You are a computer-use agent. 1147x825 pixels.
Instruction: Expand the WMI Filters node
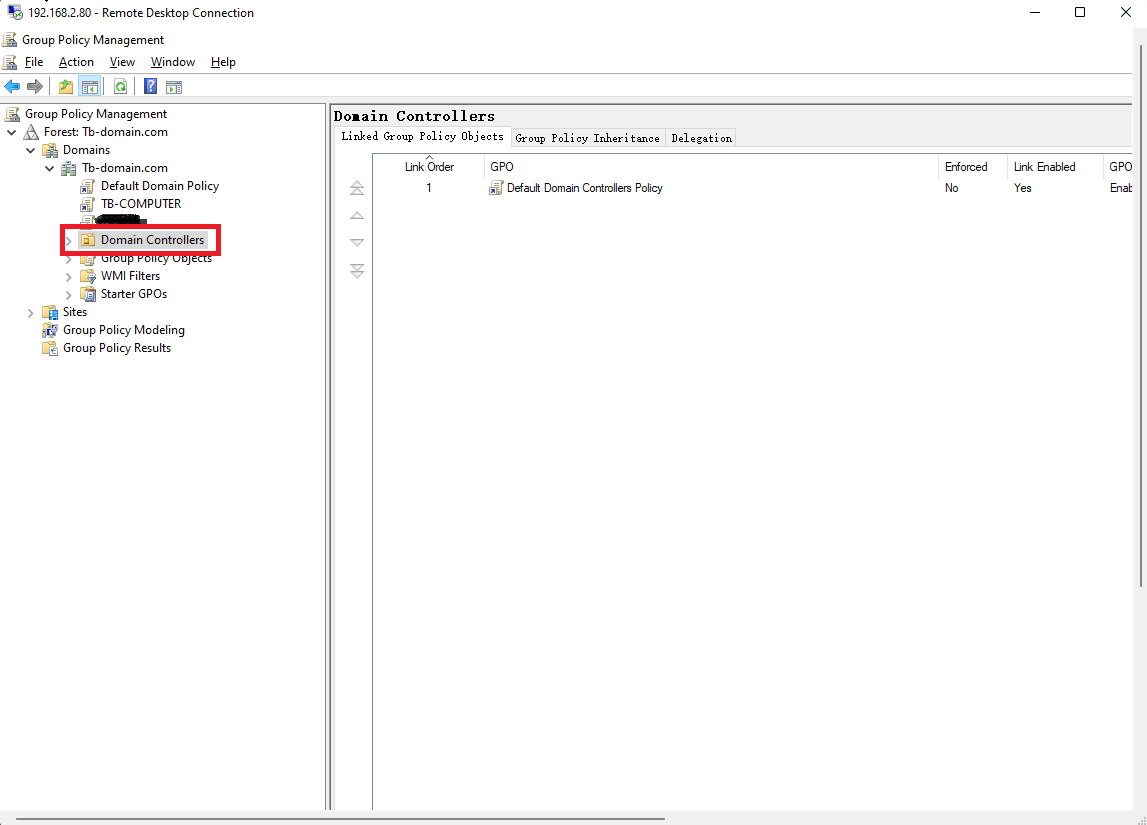(x=69, y=276)
